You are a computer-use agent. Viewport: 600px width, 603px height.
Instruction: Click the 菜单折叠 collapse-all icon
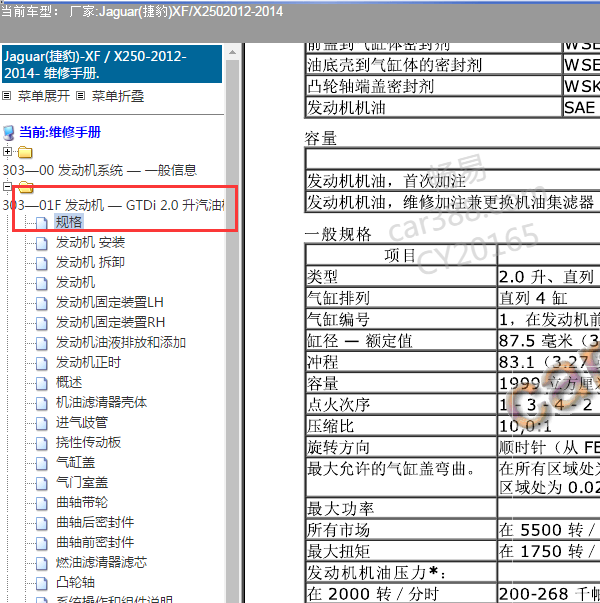pyautogui.click(x=80, y=95)
